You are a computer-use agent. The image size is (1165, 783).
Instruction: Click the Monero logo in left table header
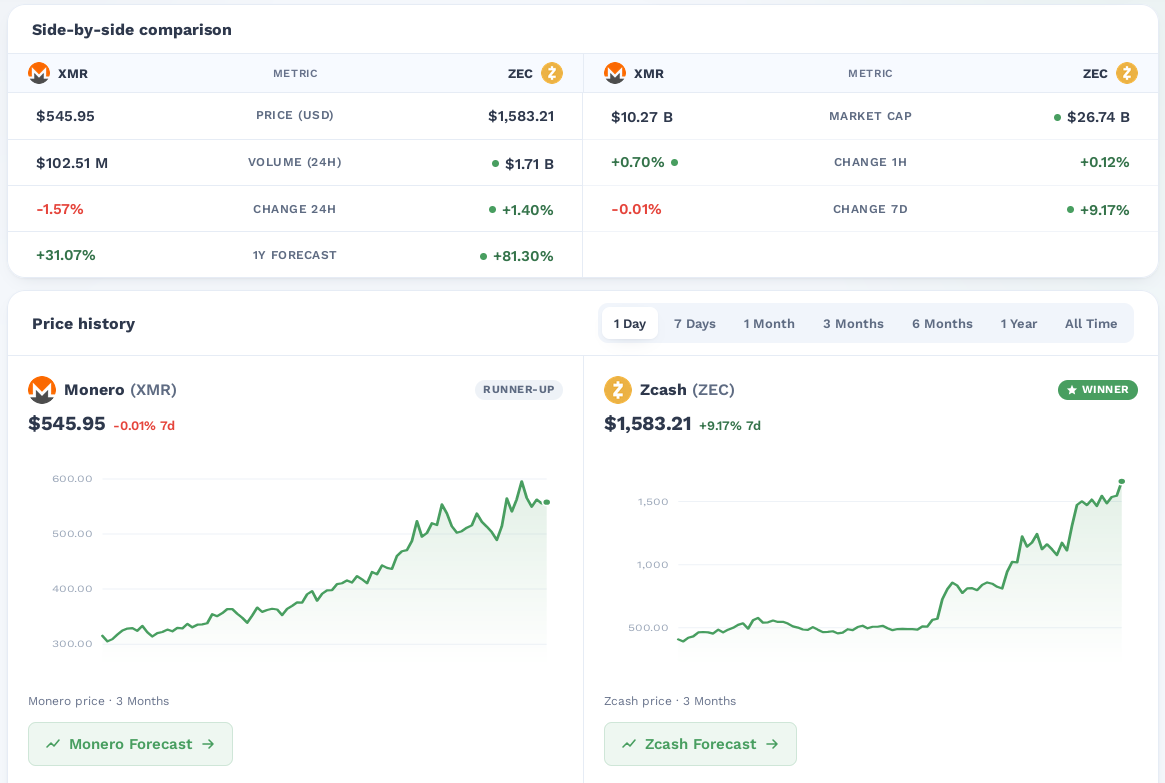[39, 73]
